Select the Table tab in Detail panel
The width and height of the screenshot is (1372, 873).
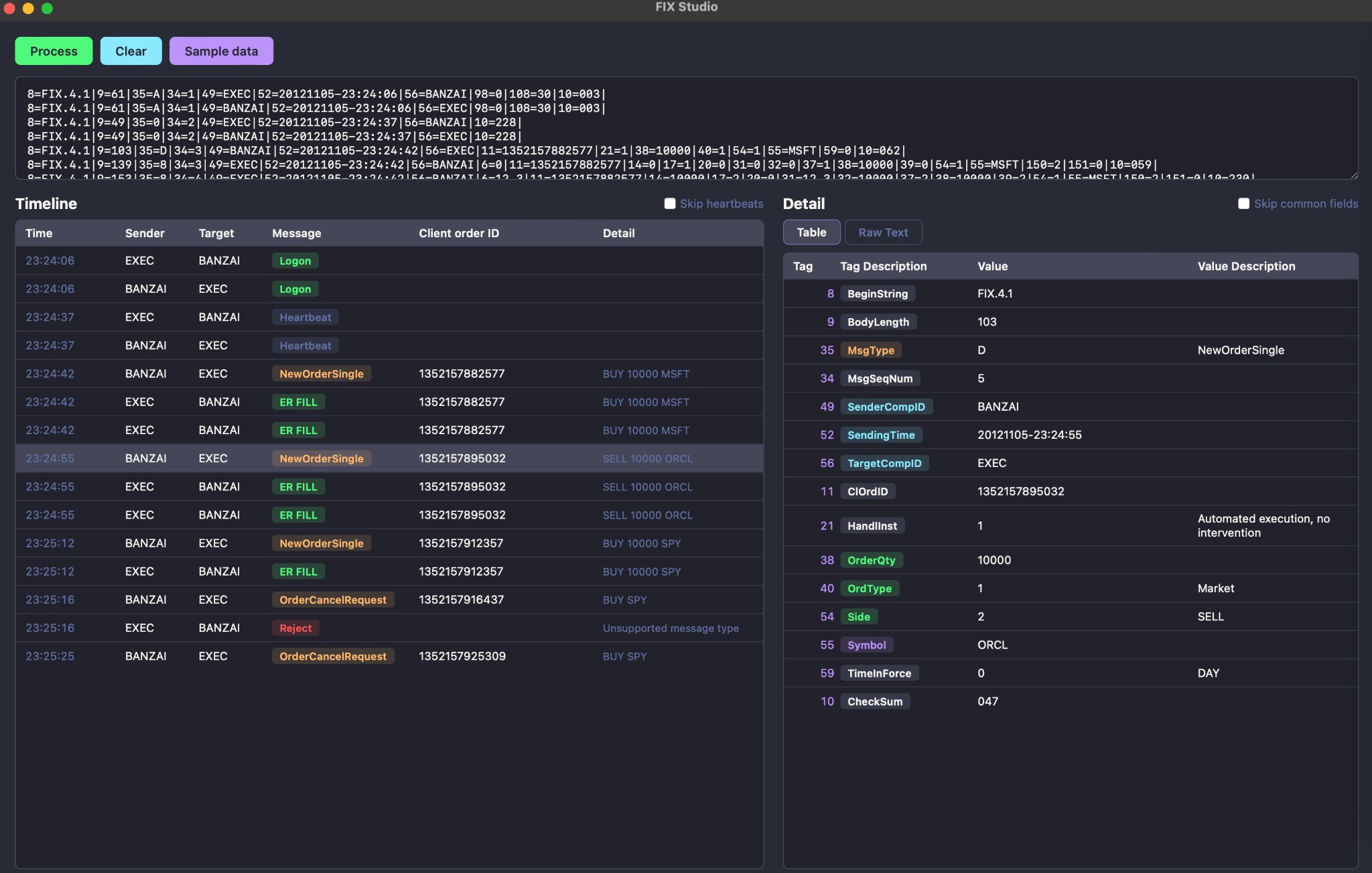[811, 232]
